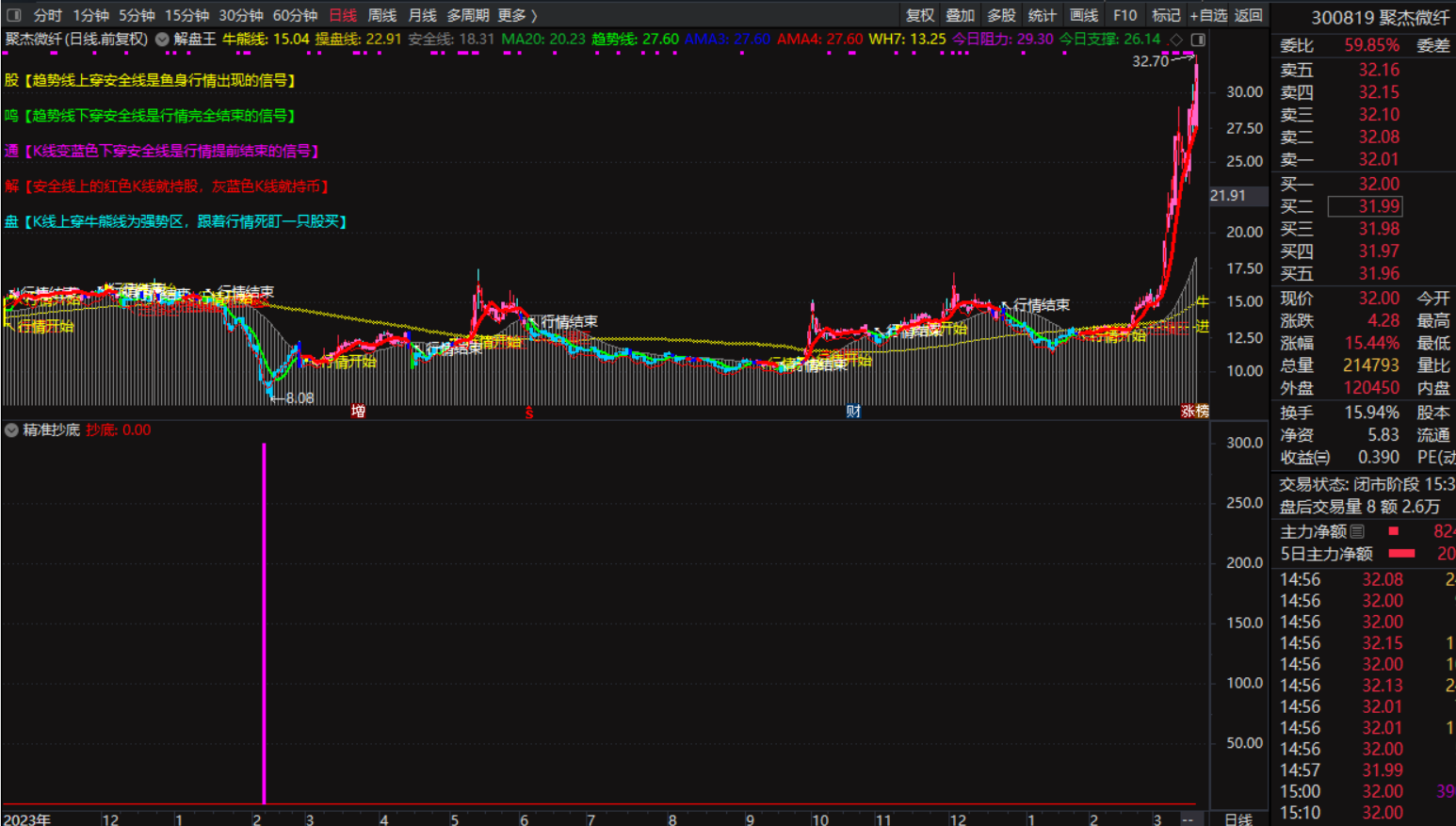Viewport: 1456px width, 826px height.
Task: Add stock via +自选 button
Action: [x=1208, y=15]
